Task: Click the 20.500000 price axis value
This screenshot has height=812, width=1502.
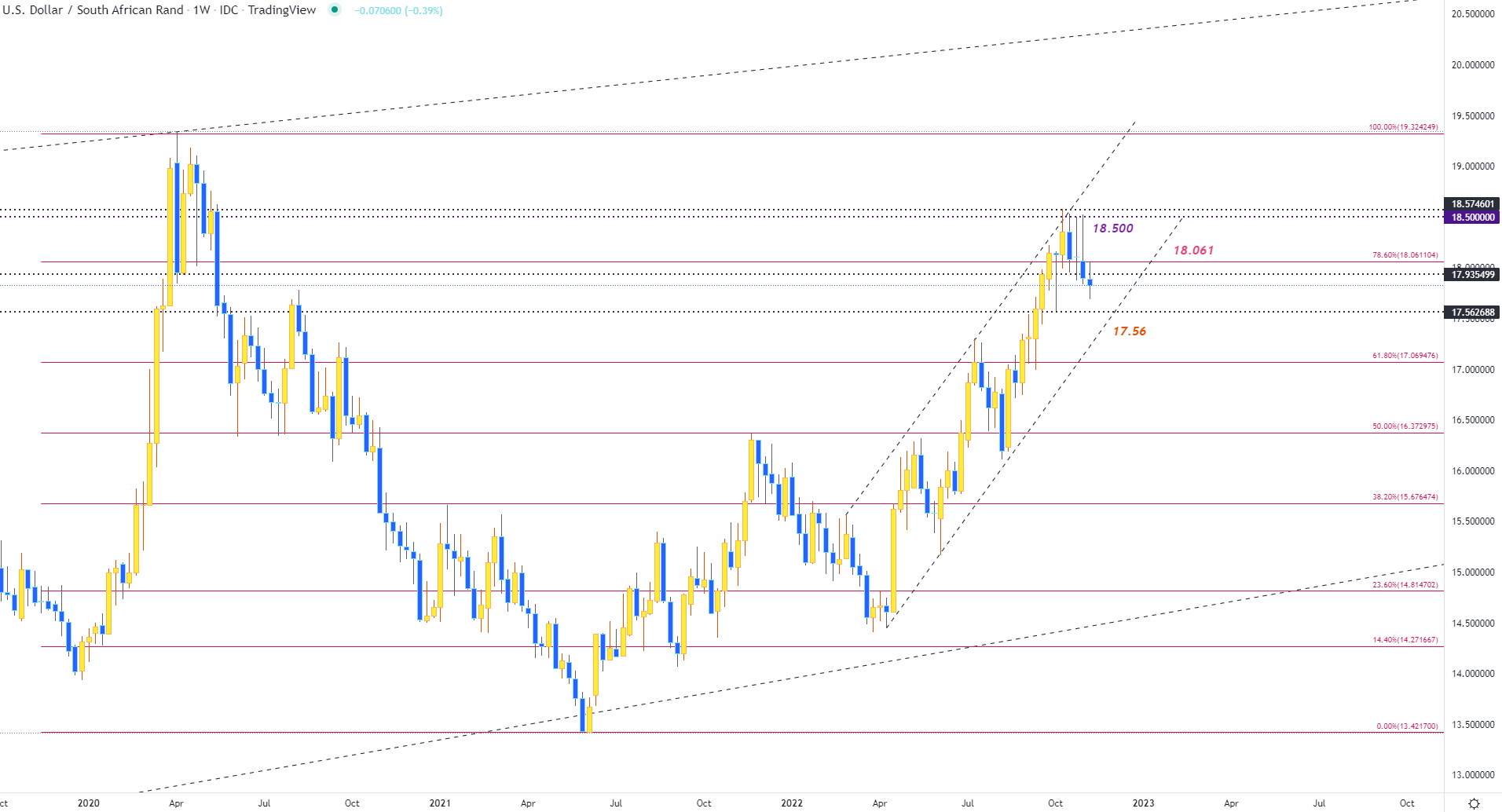Action: pos(1473,14)
